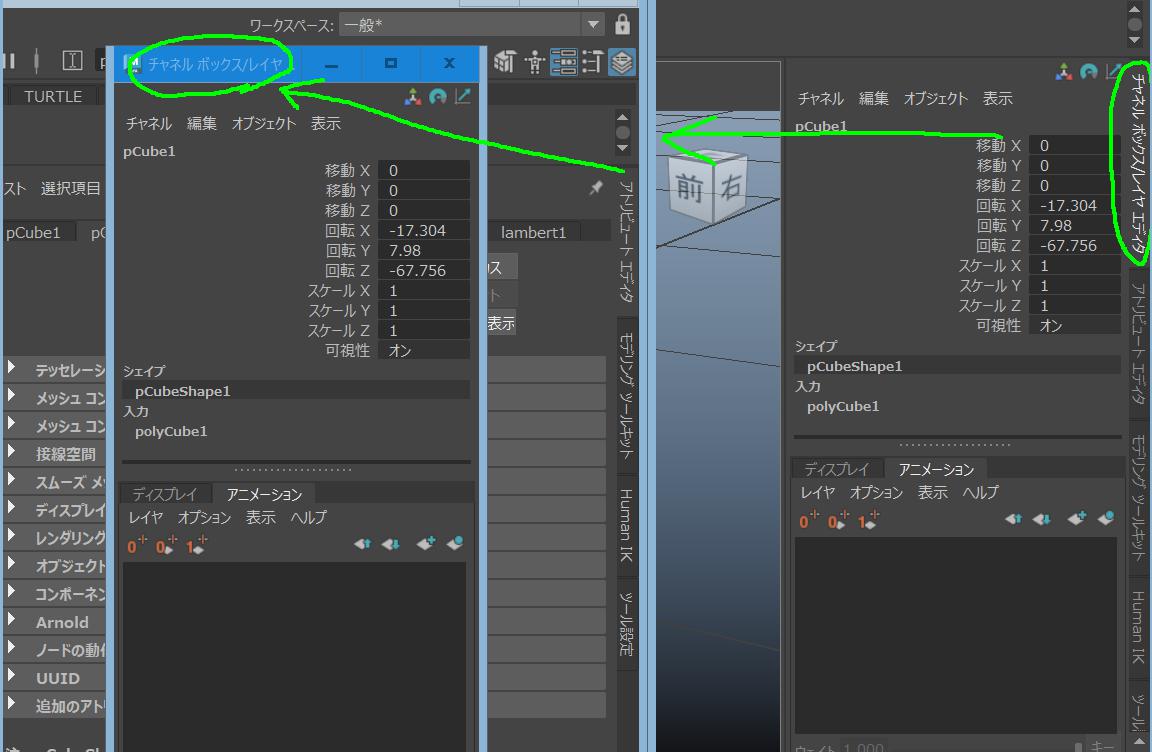This screenshot has width=1152, height=752.
Task: Click shelf scroll down arrow under toolbar
Action: click(622, 148)
